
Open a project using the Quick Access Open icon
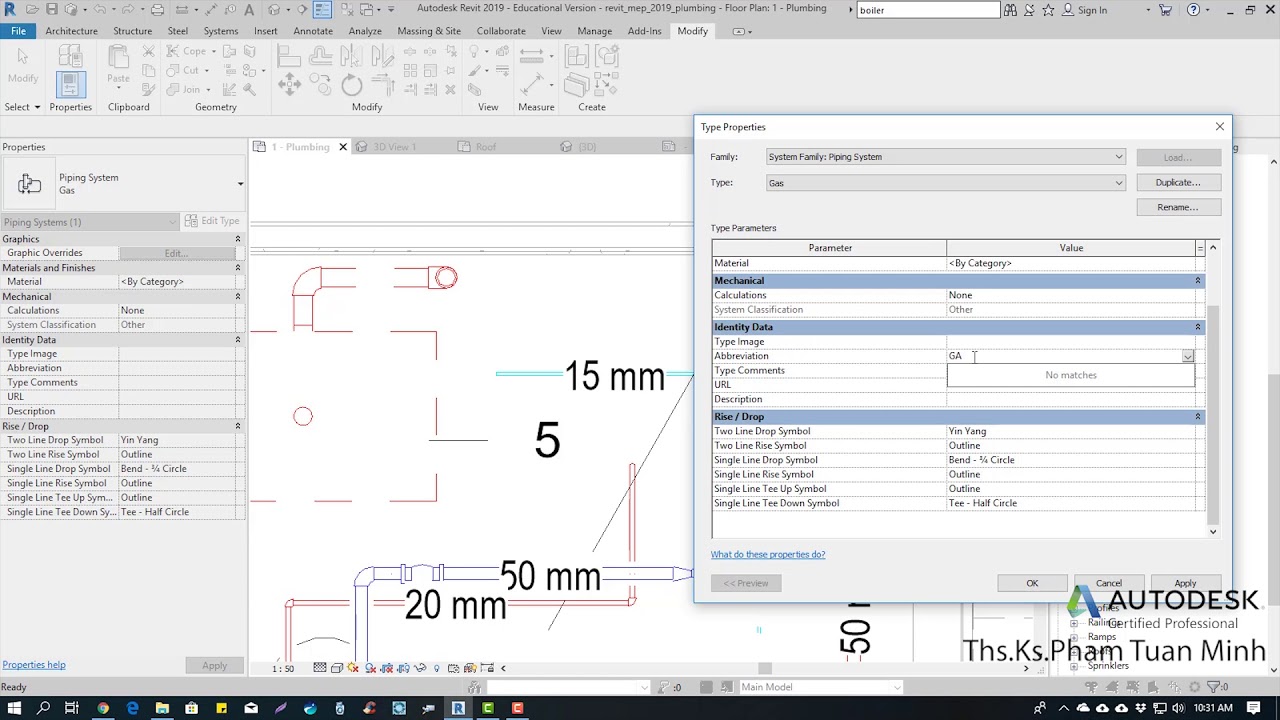click(31, 10)
